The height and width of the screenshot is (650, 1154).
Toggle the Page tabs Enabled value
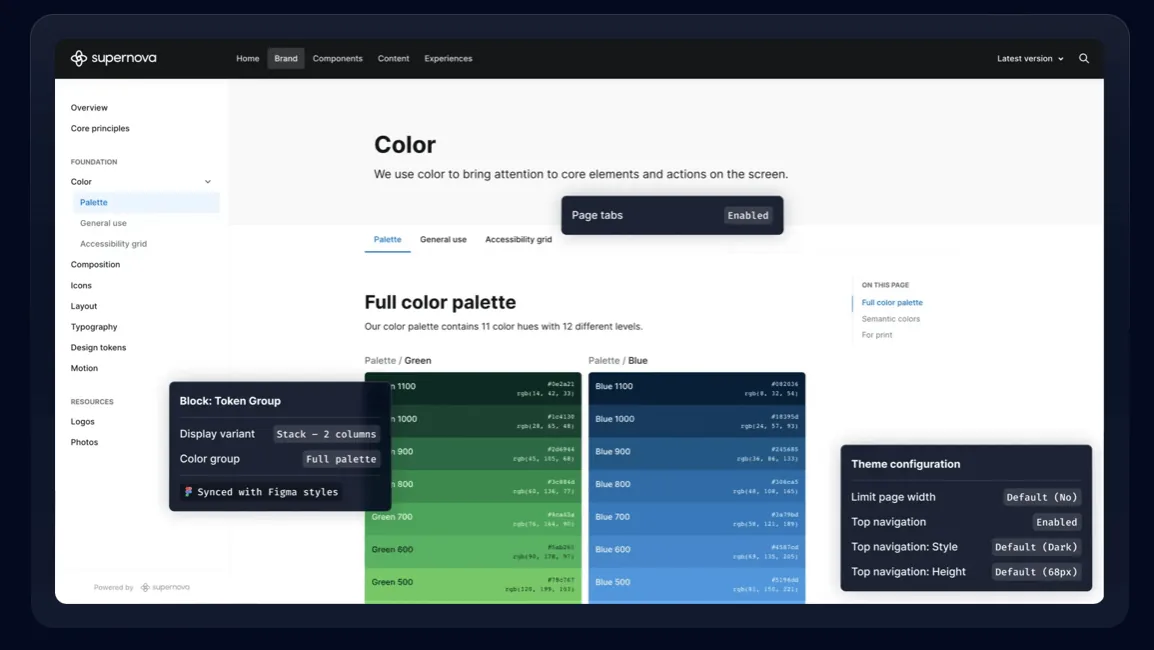tap(748, 215)
